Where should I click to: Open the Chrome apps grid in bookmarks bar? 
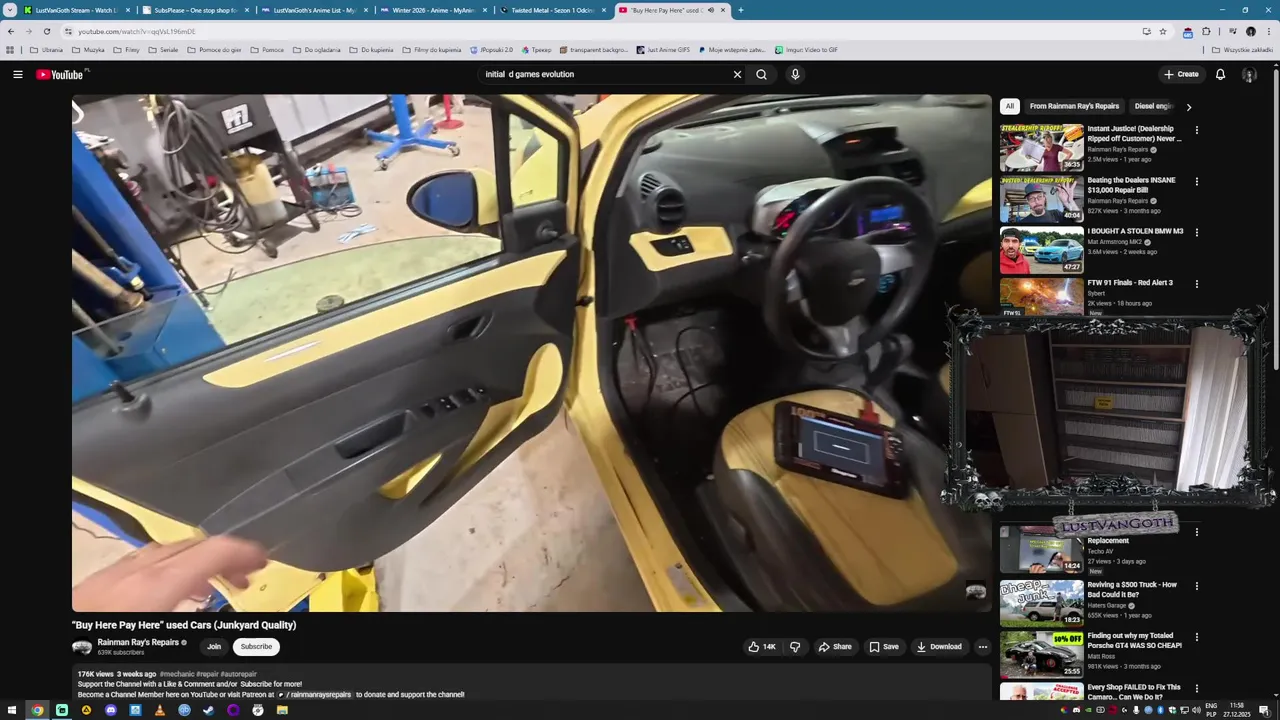pyautogui.click(x=10, y=50)
